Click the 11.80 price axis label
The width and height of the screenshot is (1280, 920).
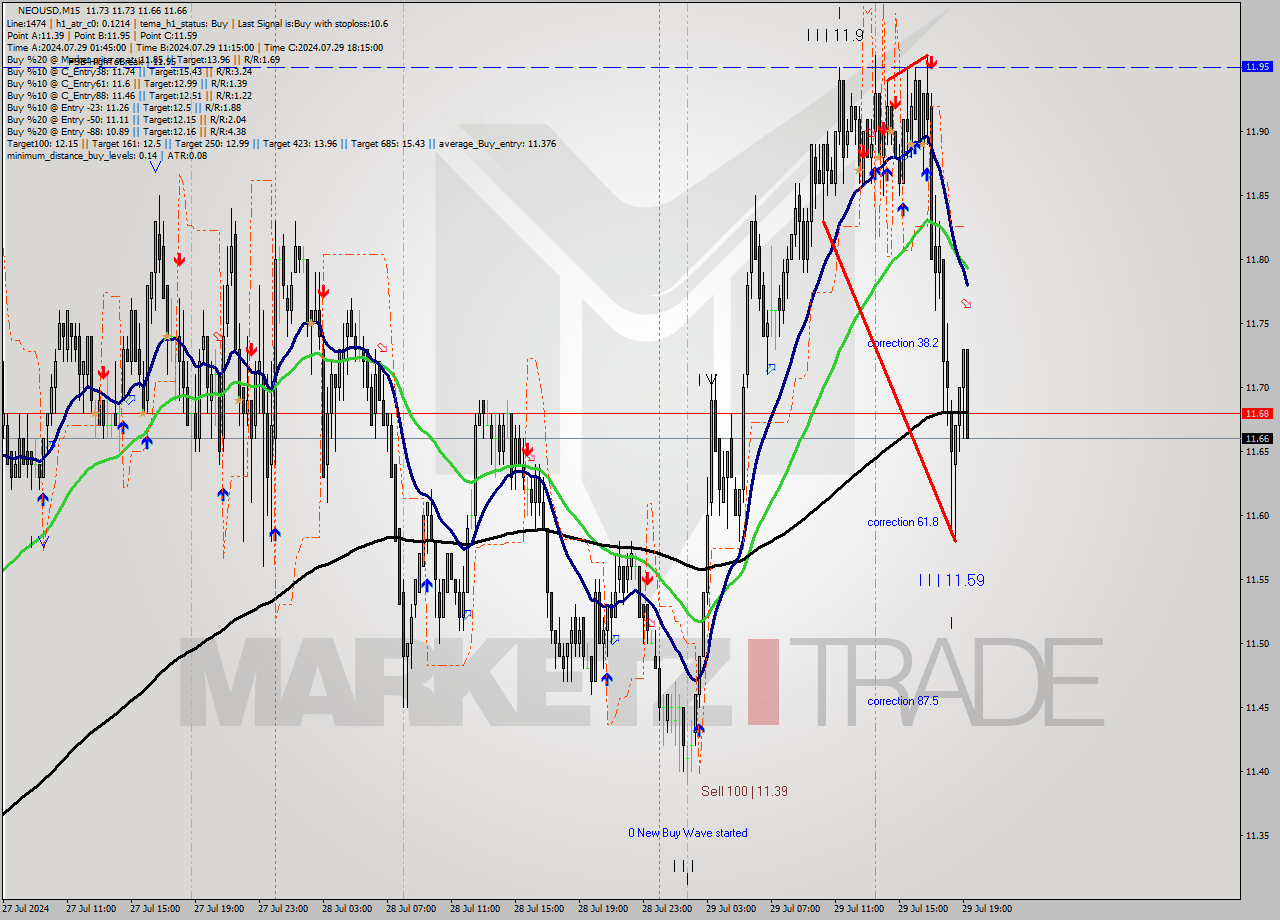point(1257,259)
